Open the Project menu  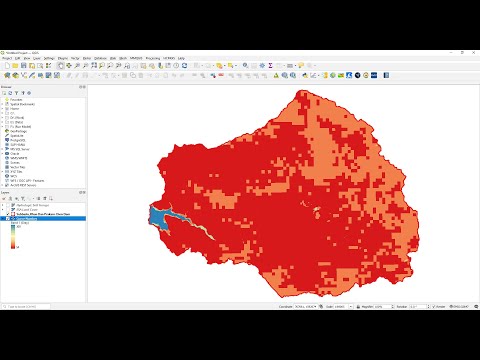(x=7, y=58)
